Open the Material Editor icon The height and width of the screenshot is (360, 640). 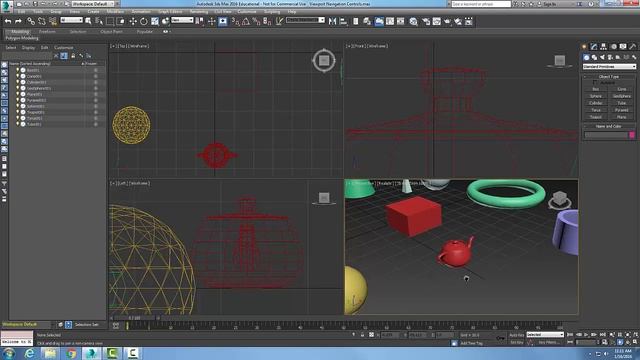click(413, 21)
